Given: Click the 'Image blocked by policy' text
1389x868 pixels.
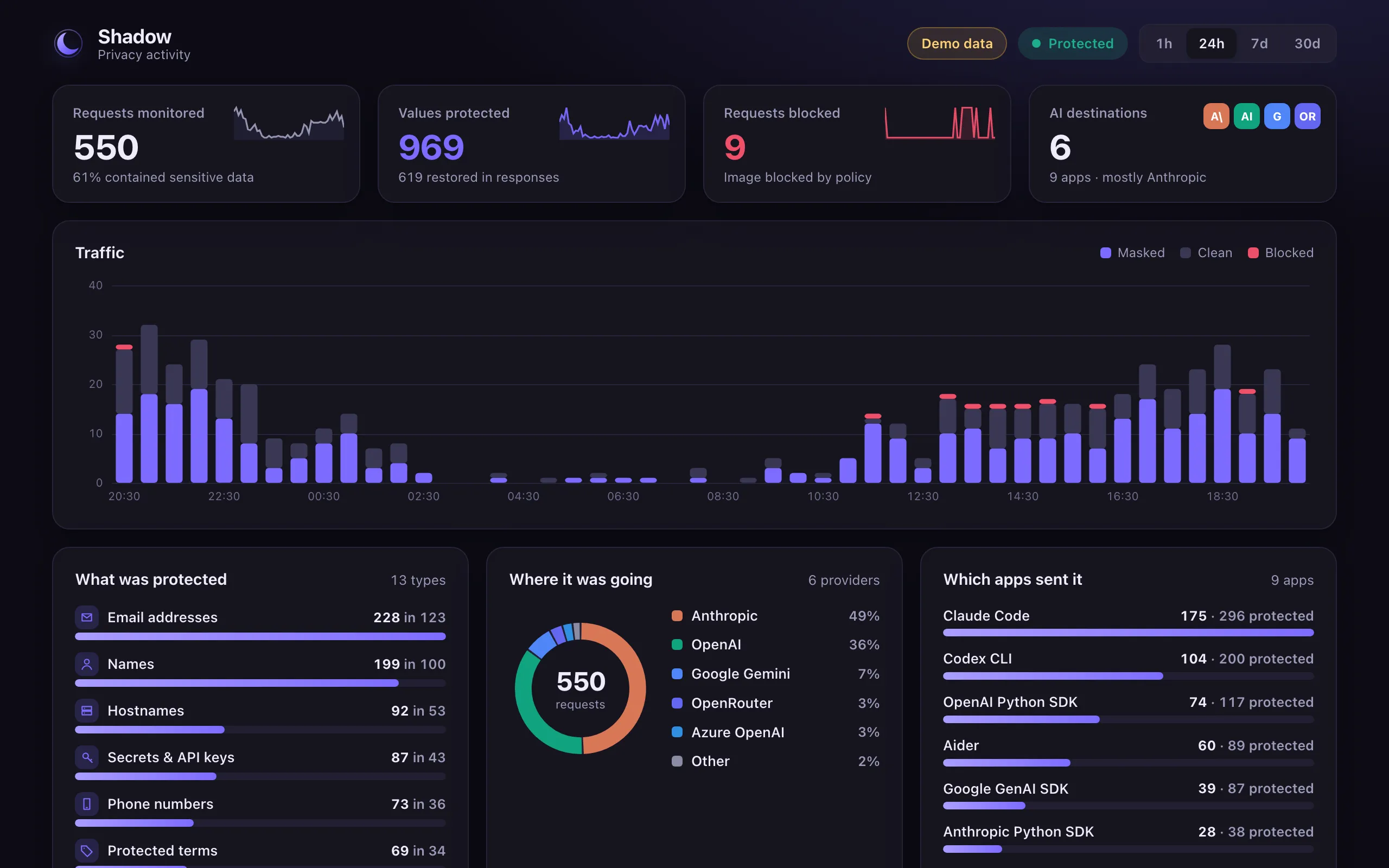Looking at the screenshot, I should click(797, 177).
